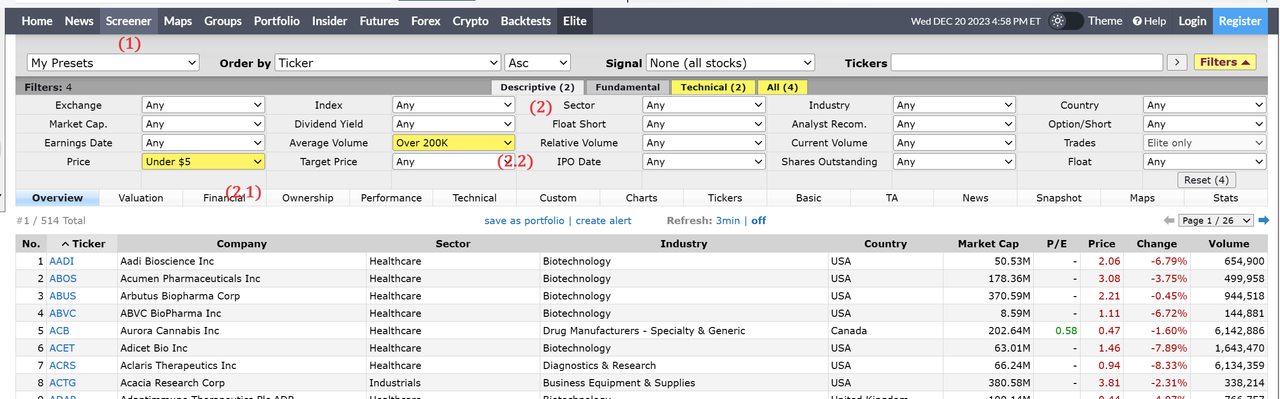The width and height of the screenshot is (1280, 399).
Task: Click Aurora Cannabis Inc company cell
Action: [x=241, y=330]
